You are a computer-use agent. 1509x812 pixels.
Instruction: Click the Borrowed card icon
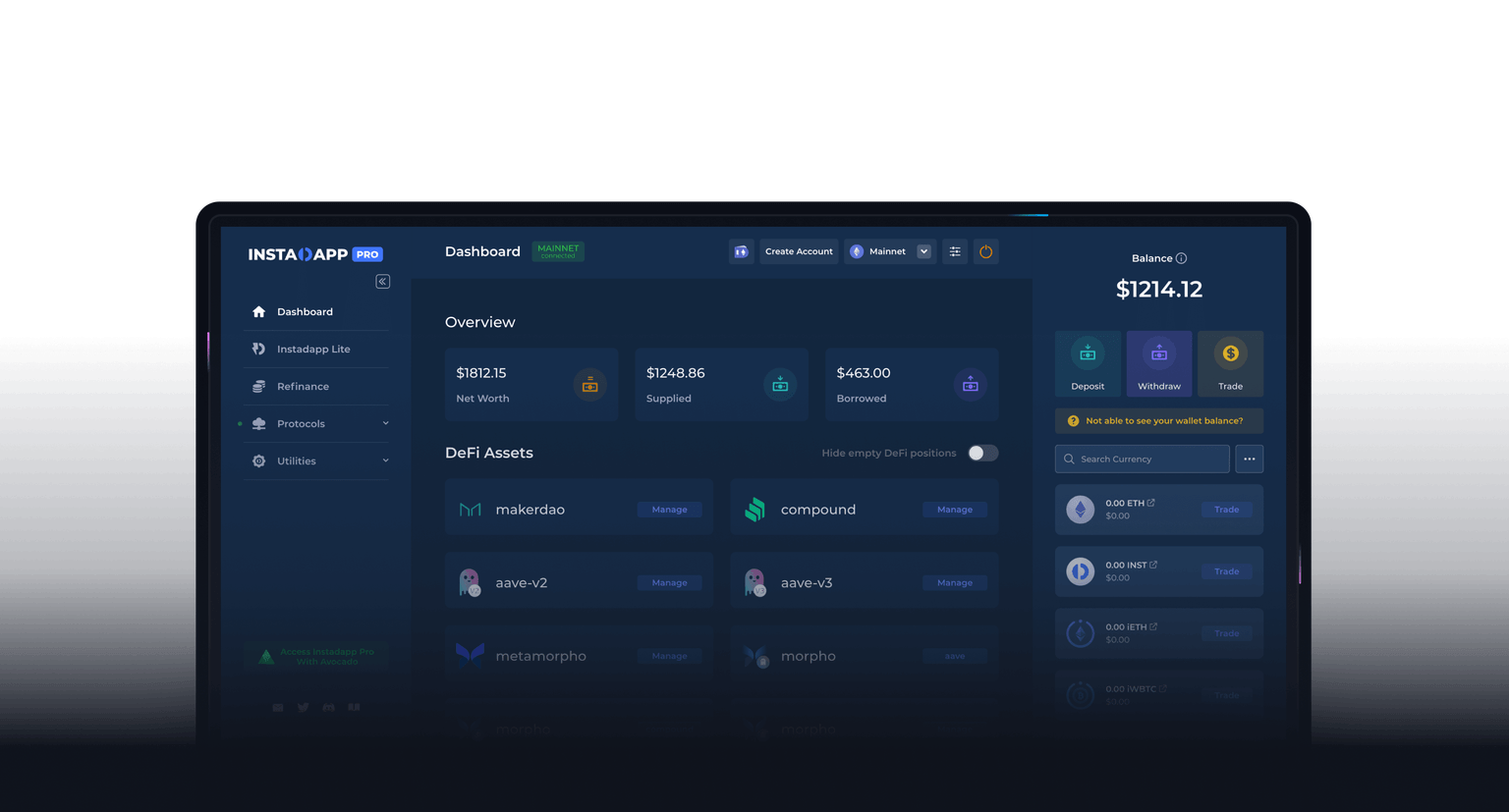point(971,385)
